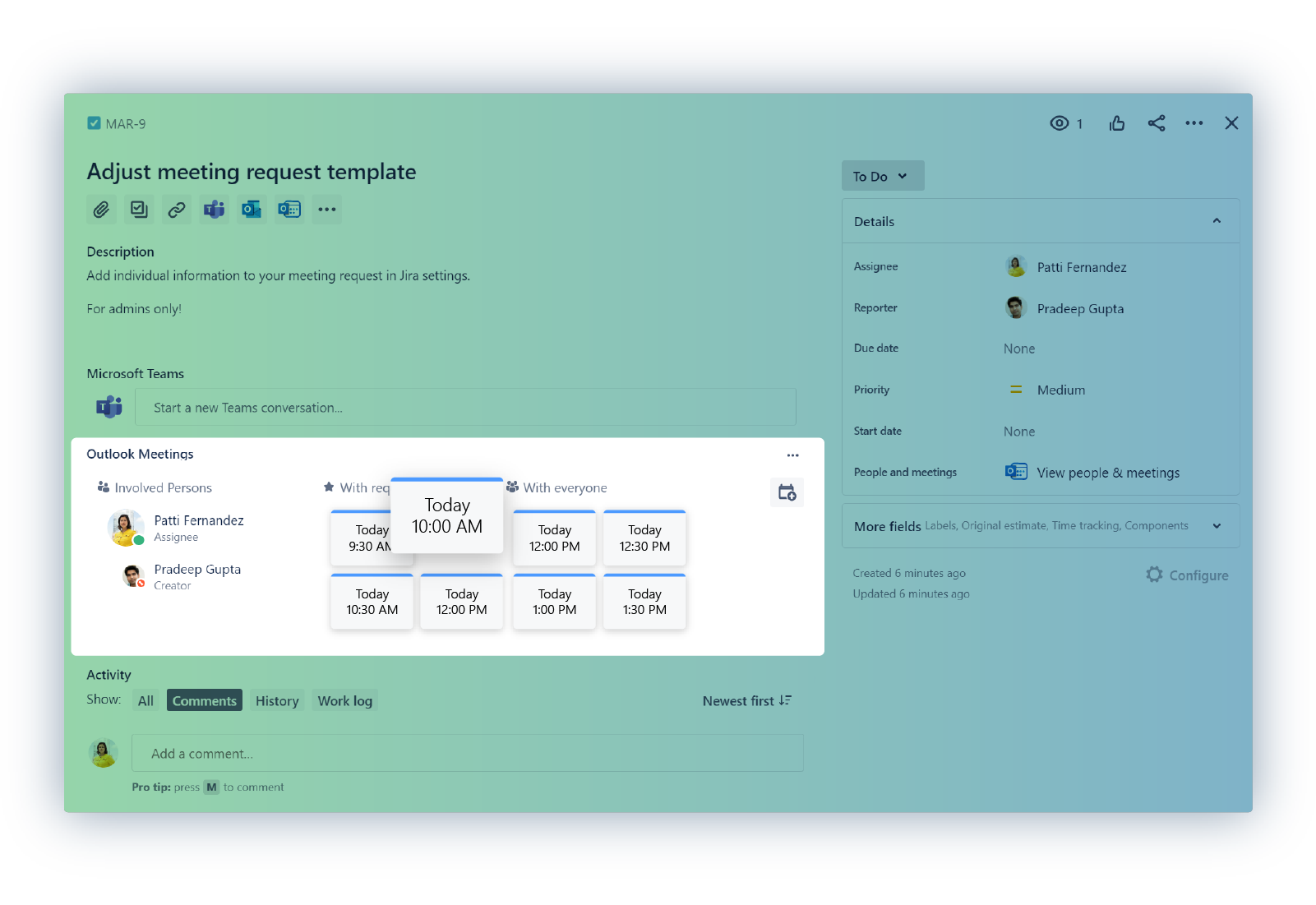Click the Add a comment field
The image size is (1316, 905).
[467, 754]
